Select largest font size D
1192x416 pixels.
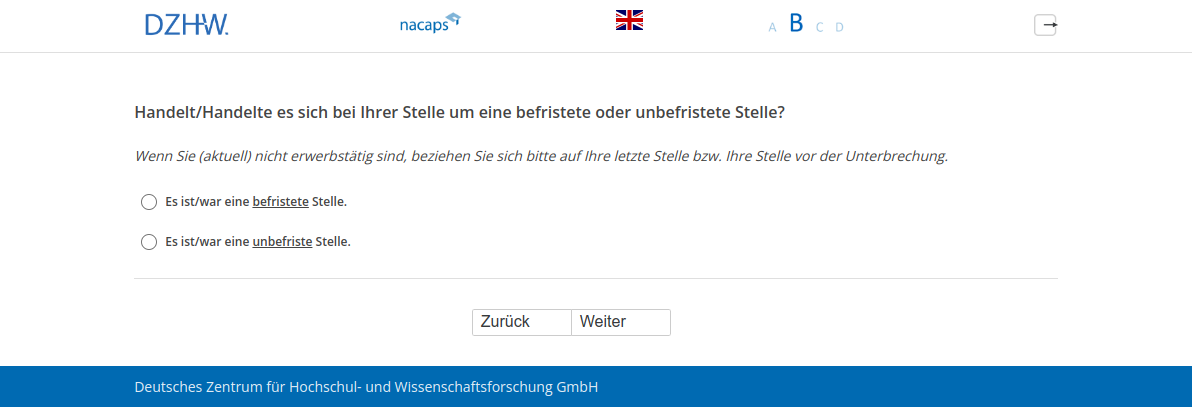coord(839,28)
